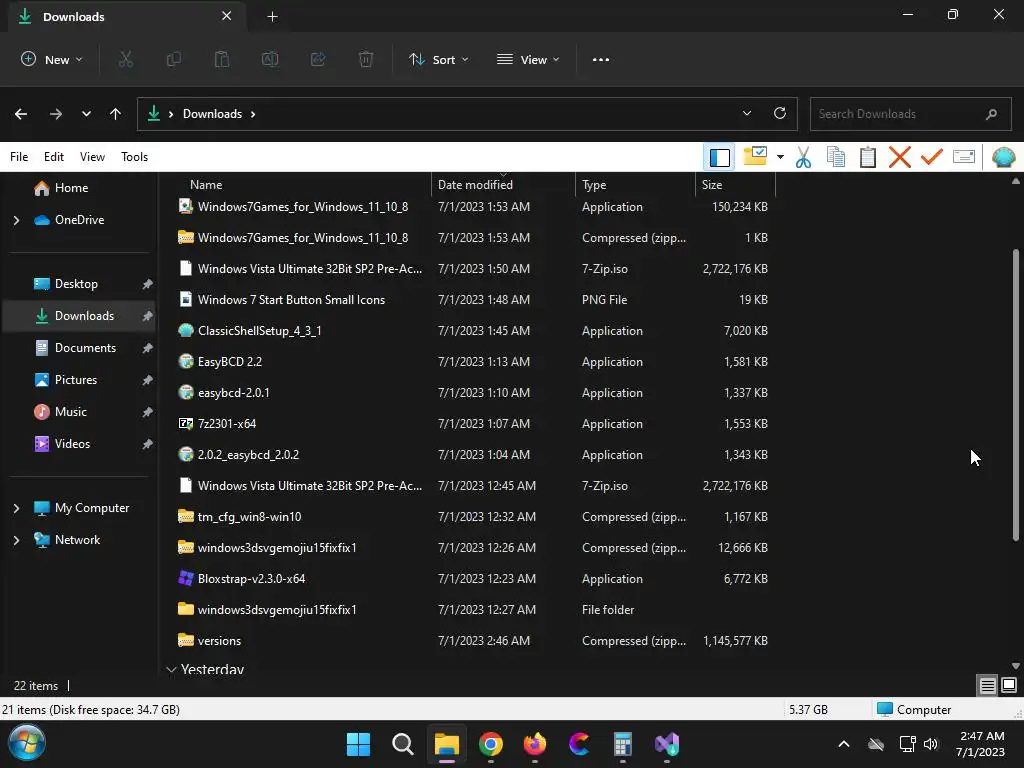Click the orange checkmark Properties icon

932,157
